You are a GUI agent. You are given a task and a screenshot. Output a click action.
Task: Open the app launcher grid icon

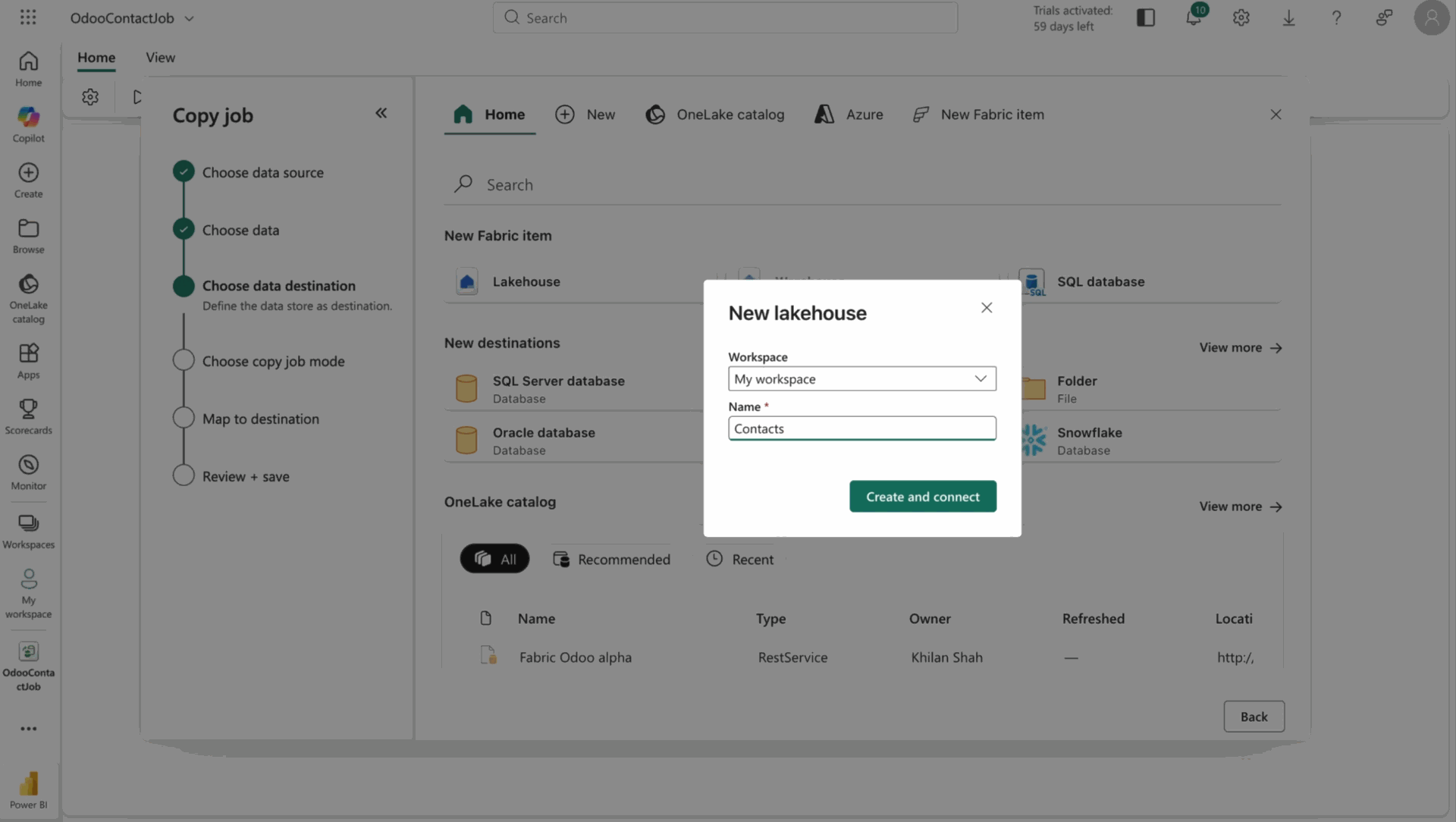(28, 17)
